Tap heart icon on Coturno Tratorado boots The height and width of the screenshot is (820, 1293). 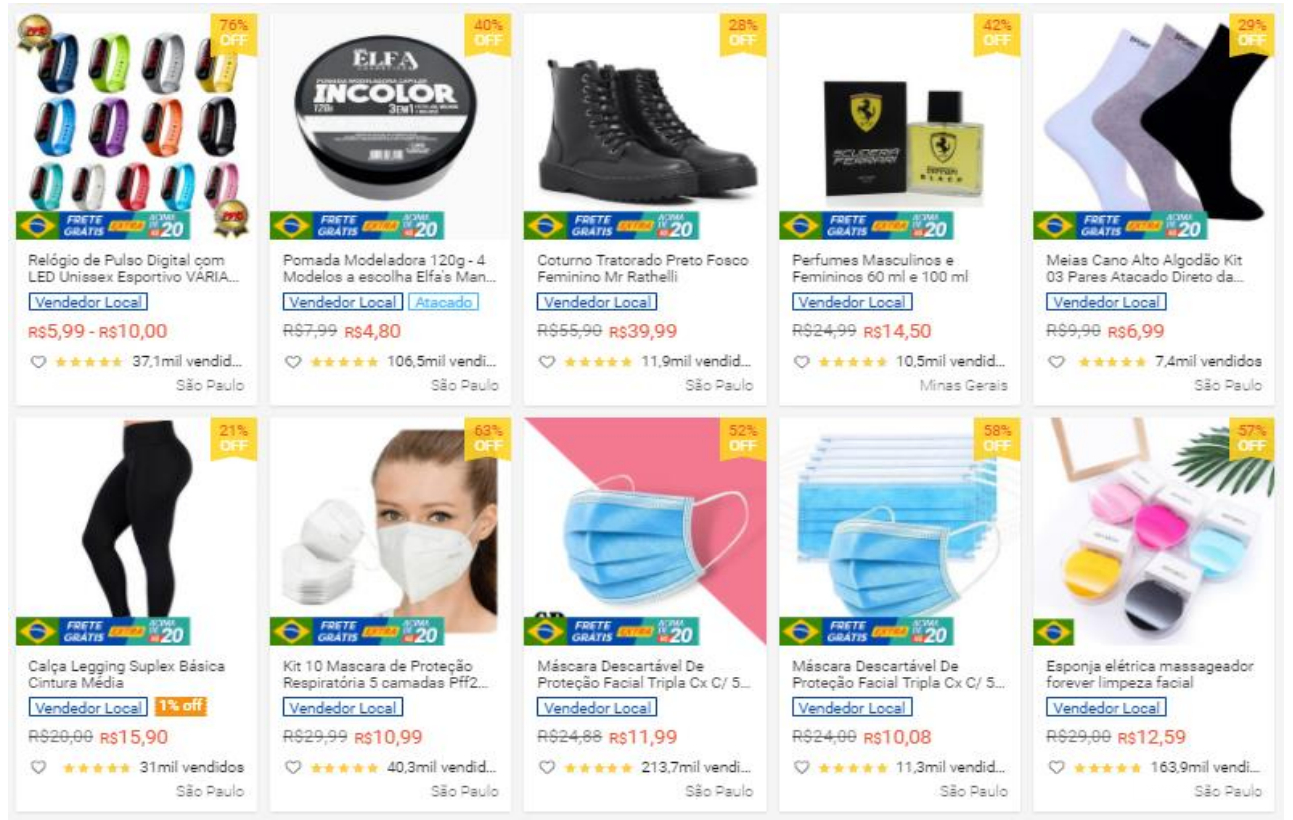547,362
